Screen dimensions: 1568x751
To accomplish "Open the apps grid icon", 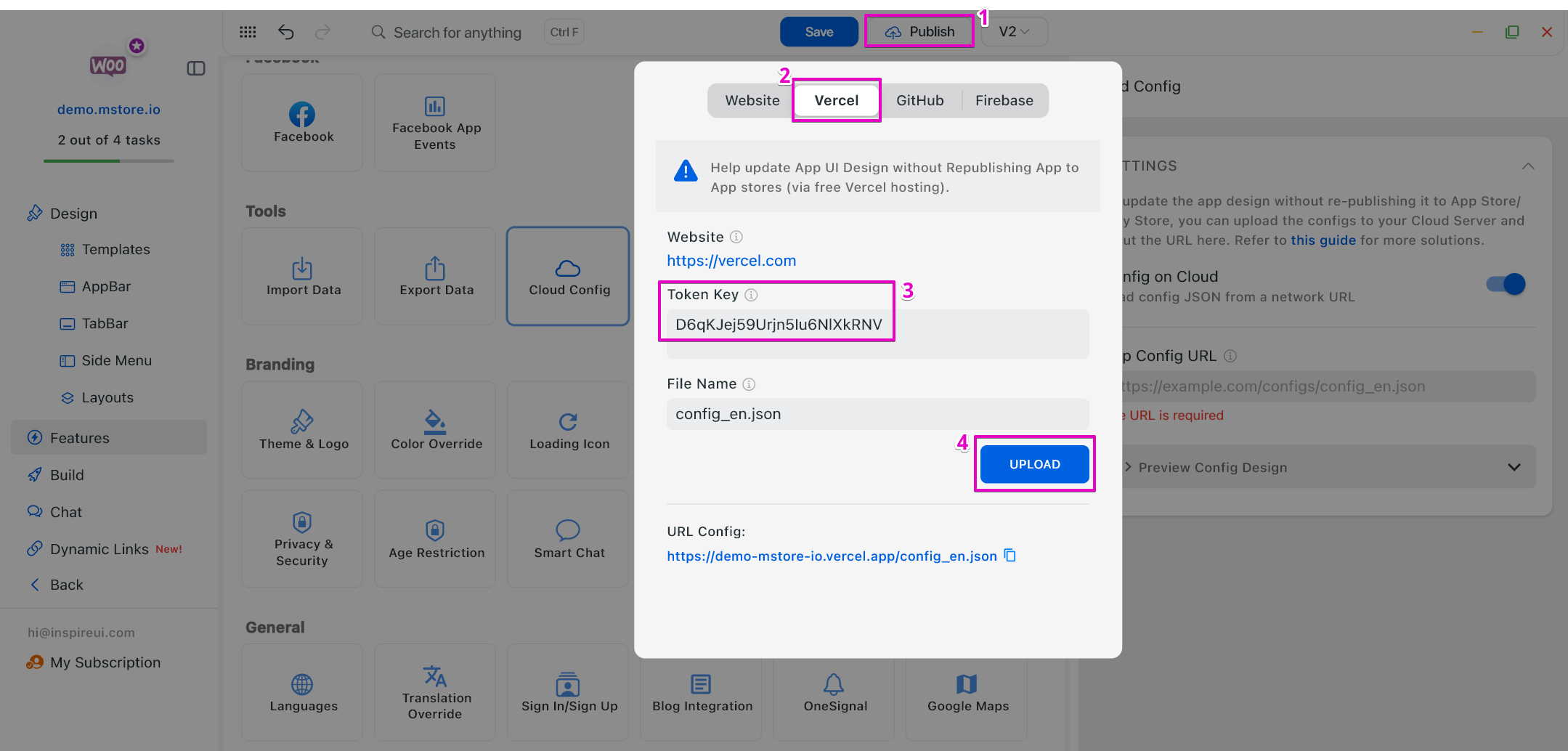I will click(248, 32).
